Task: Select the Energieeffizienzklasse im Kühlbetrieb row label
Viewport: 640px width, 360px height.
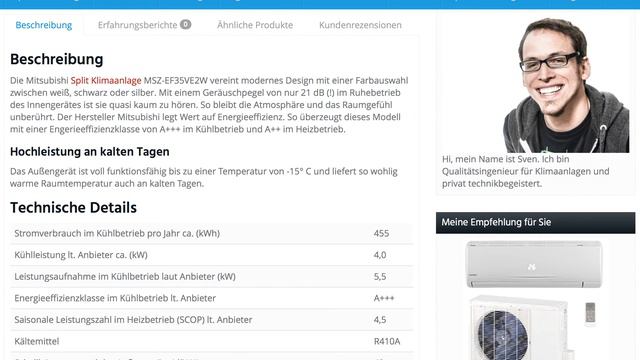Action: point(115,298)
